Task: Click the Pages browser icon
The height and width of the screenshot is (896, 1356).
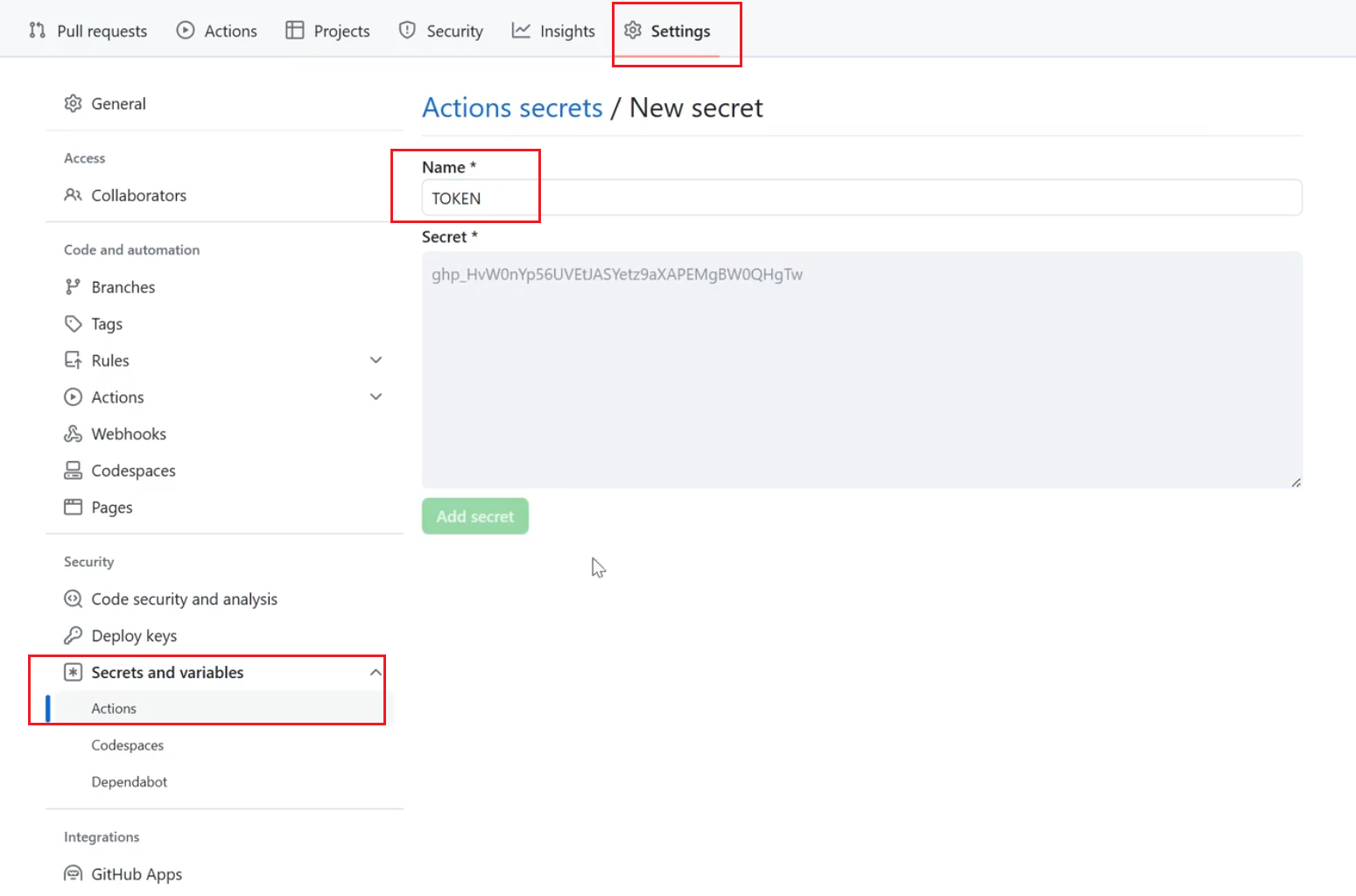Action: point(73,507)
